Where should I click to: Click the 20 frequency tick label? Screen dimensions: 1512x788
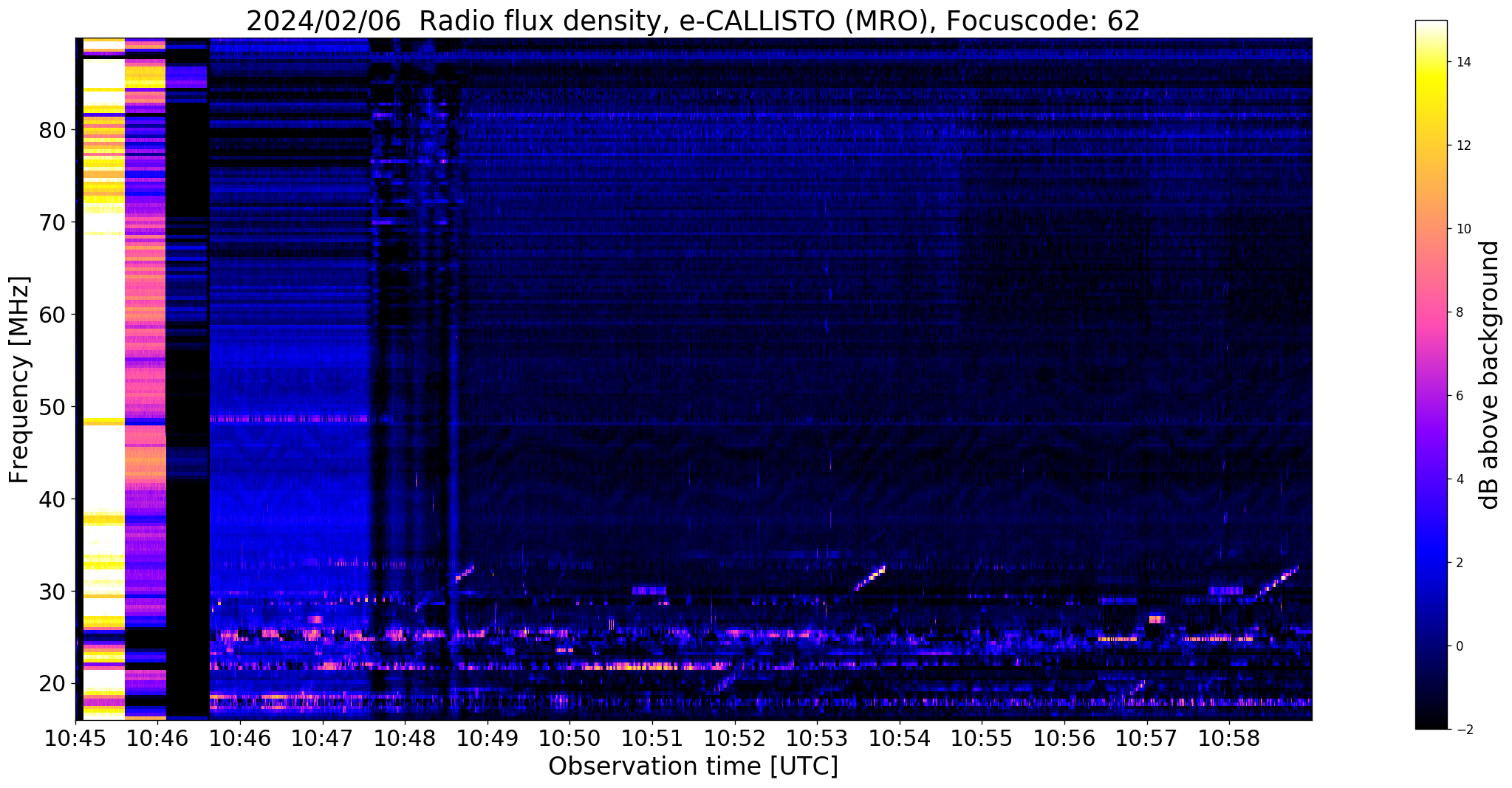(x=53, y=683)
